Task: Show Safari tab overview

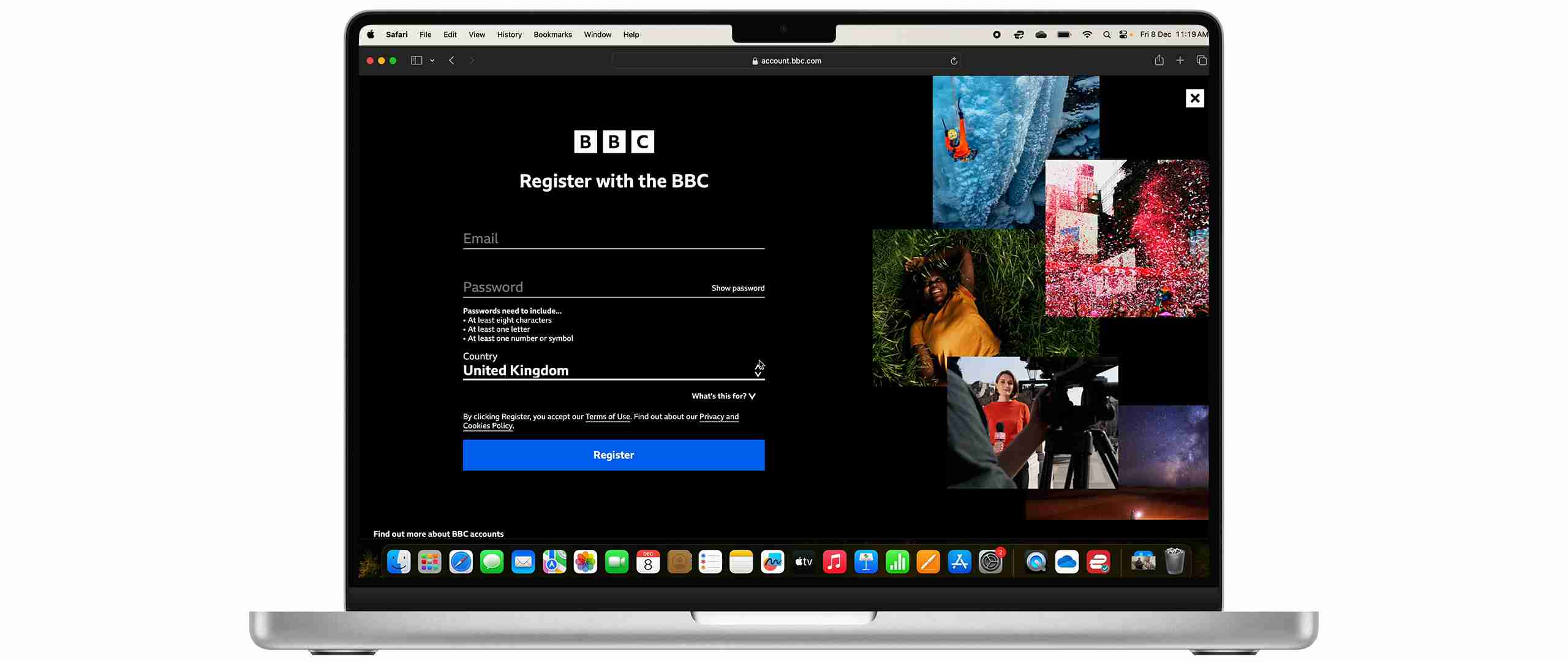Action: [1202, 60]
